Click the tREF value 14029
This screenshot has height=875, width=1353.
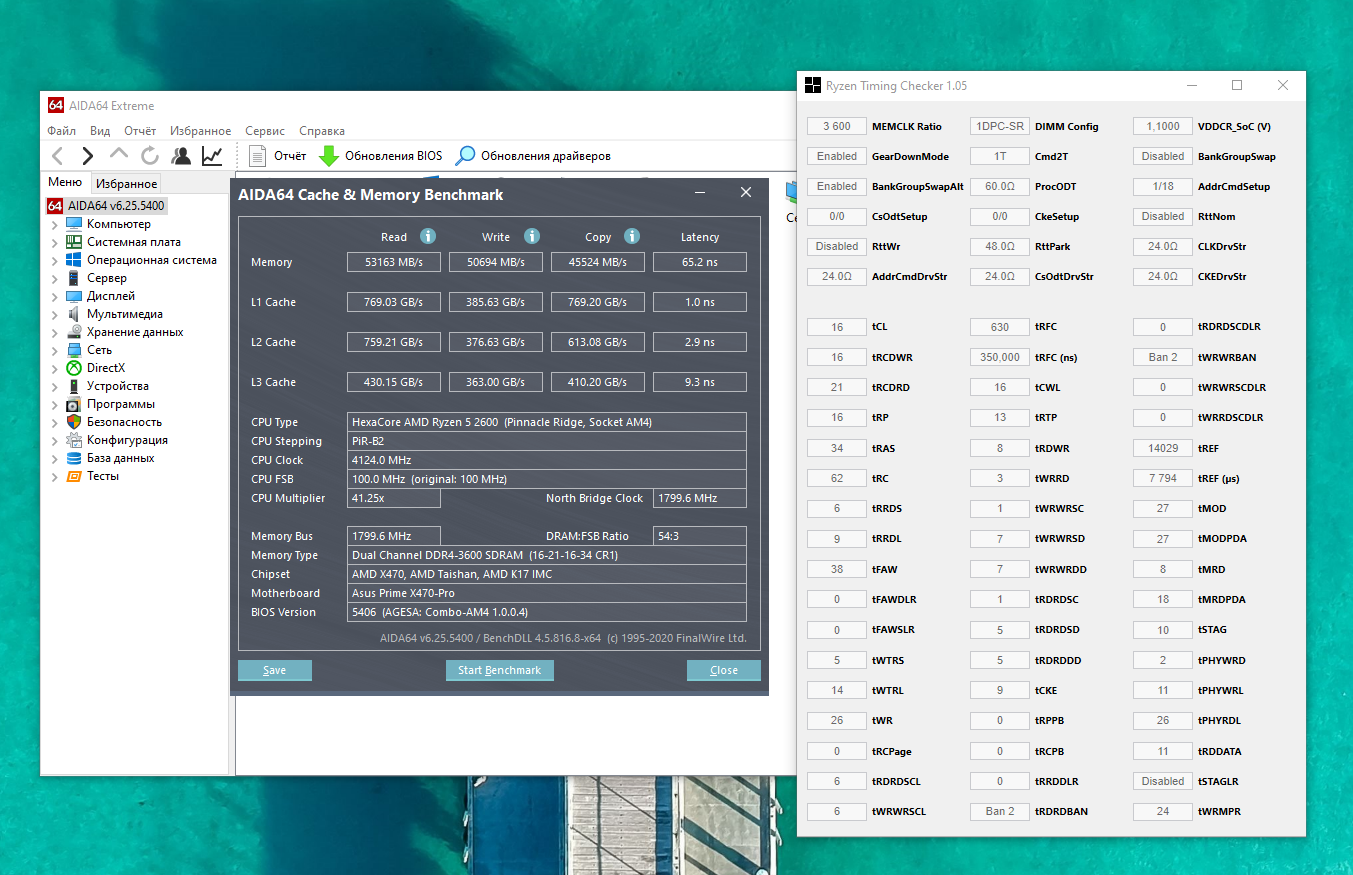point(1163,448)
